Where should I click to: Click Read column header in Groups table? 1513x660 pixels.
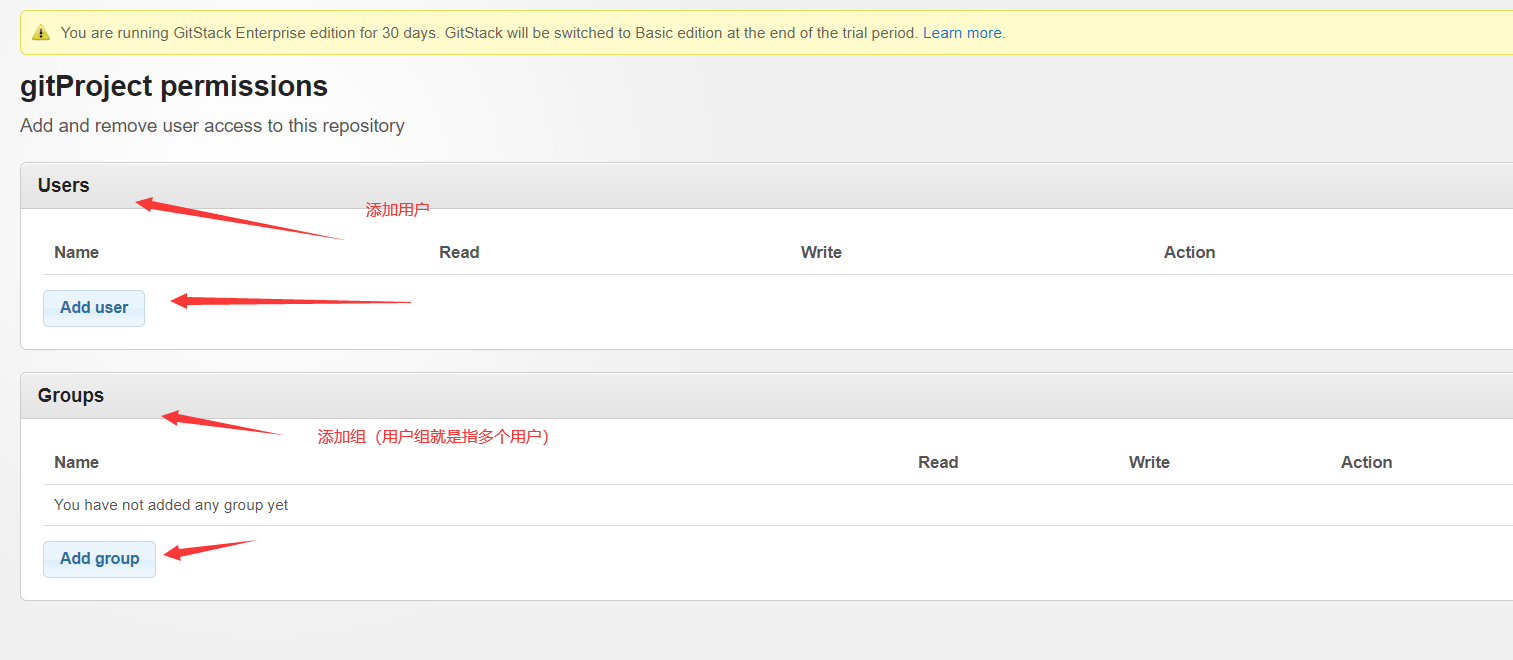(x=938, y=462)
